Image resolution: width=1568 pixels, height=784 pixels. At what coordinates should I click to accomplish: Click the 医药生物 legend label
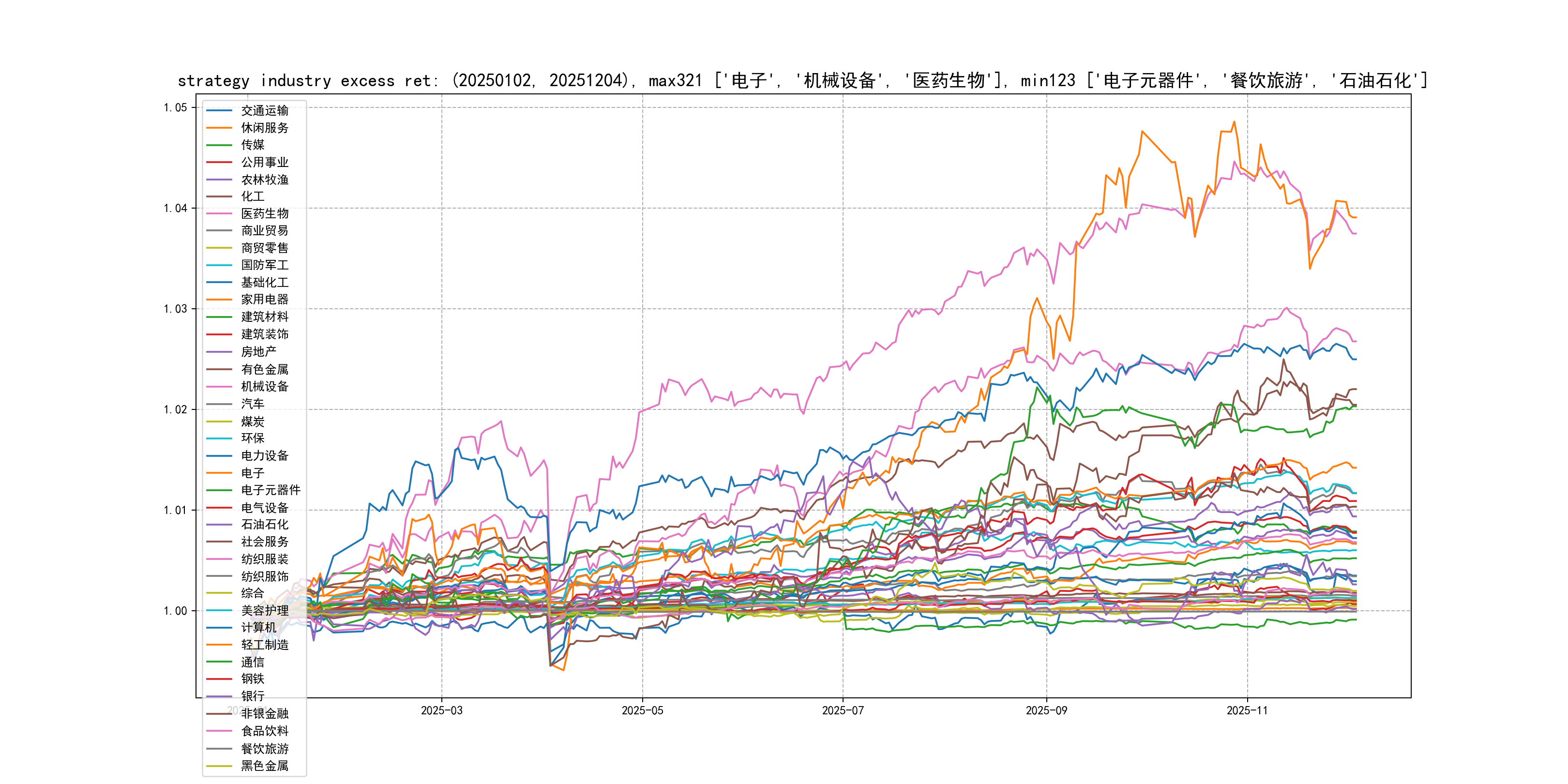click(x=265, y=213)
